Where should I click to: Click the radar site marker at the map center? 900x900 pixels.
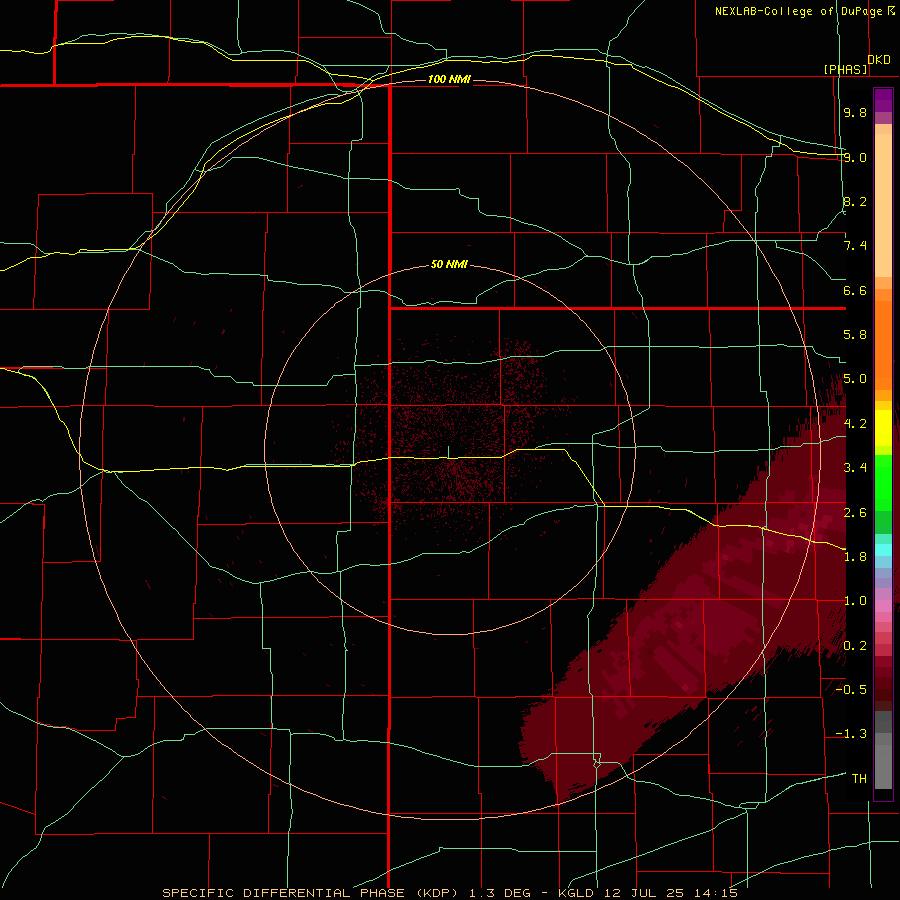tap(449, 452)
